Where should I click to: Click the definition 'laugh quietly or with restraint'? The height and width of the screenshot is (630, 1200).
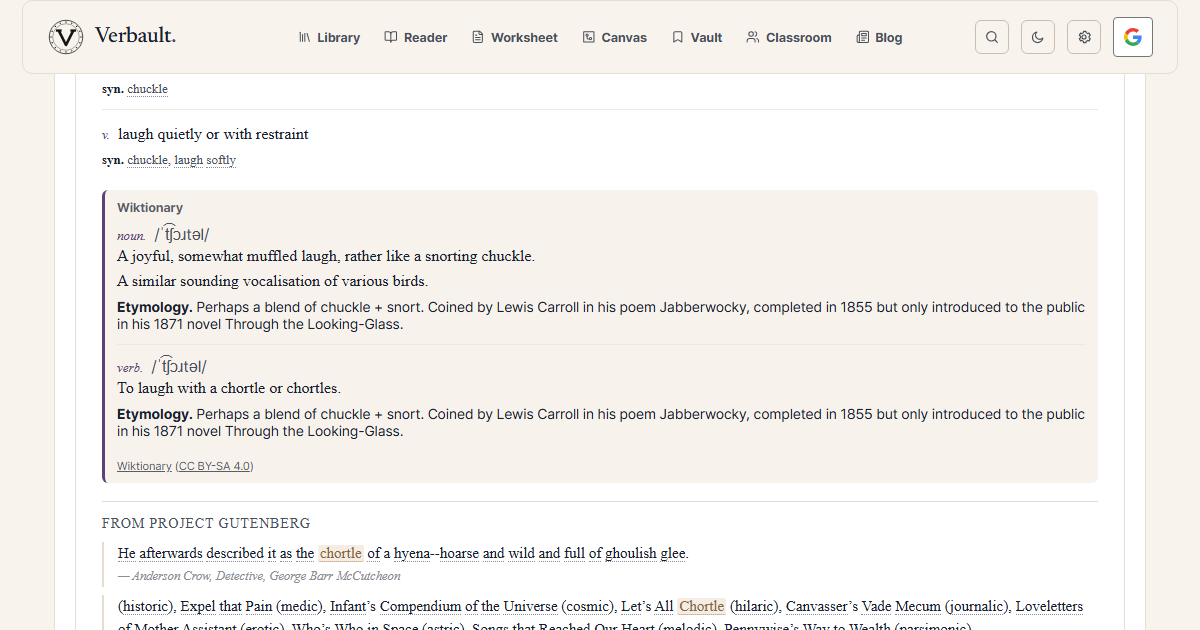(213, 134)
